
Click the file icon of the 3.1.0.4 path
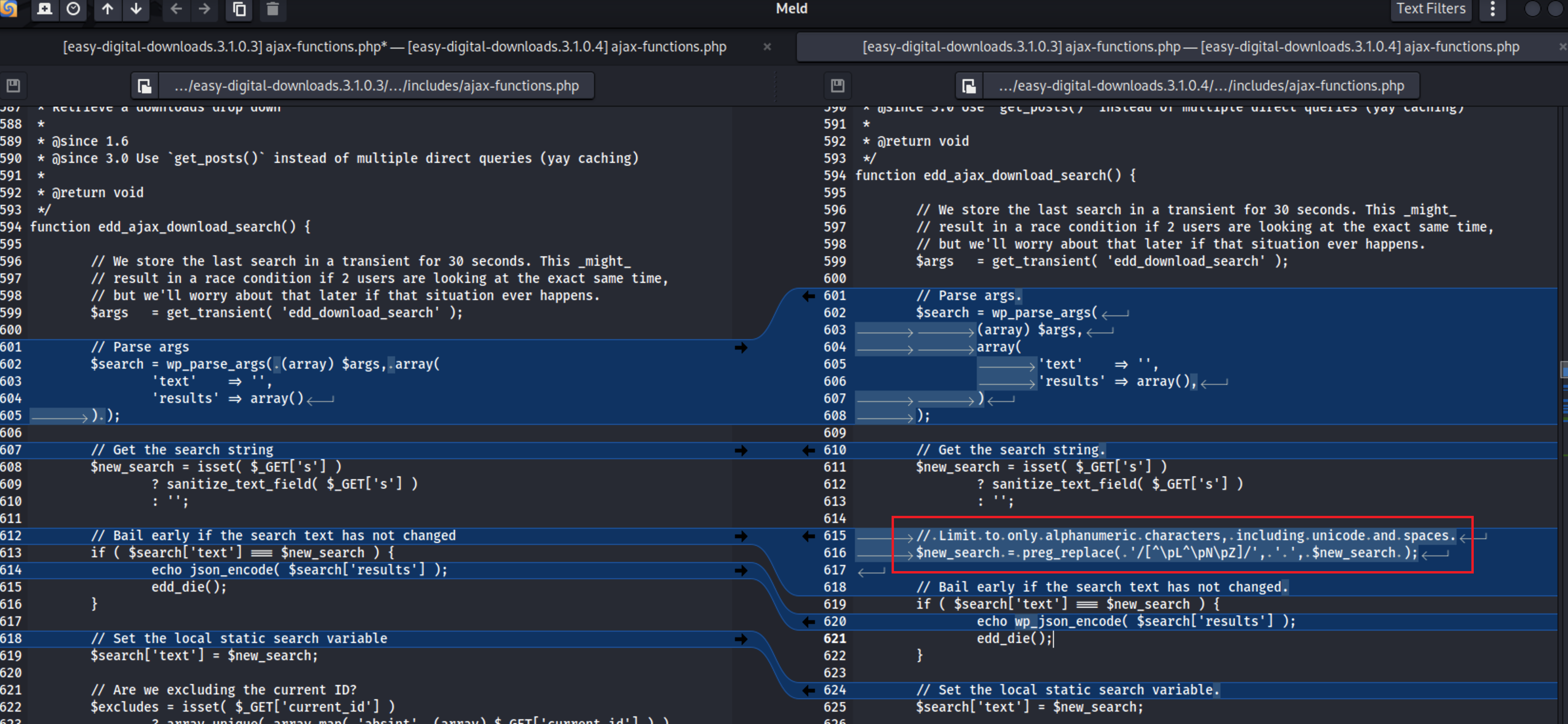point(969,86)
